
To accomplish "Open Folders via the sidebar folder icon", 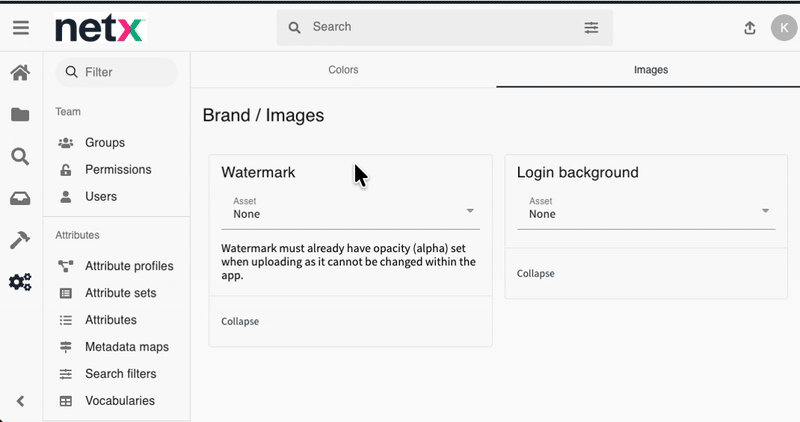I will coord(20,115).
